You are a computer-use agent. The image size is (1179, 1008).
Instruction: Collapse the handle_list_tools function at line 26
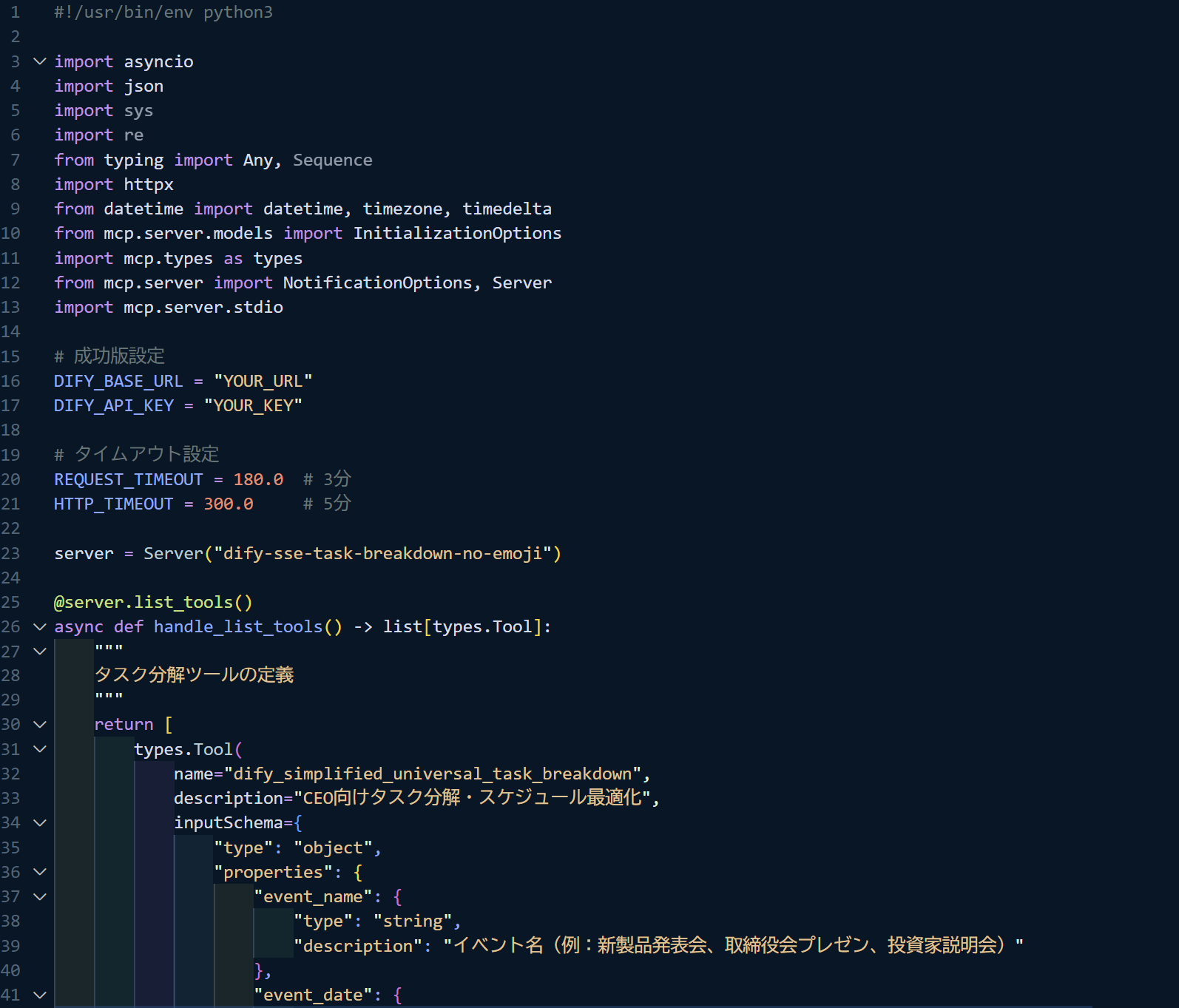pos(40,626)
